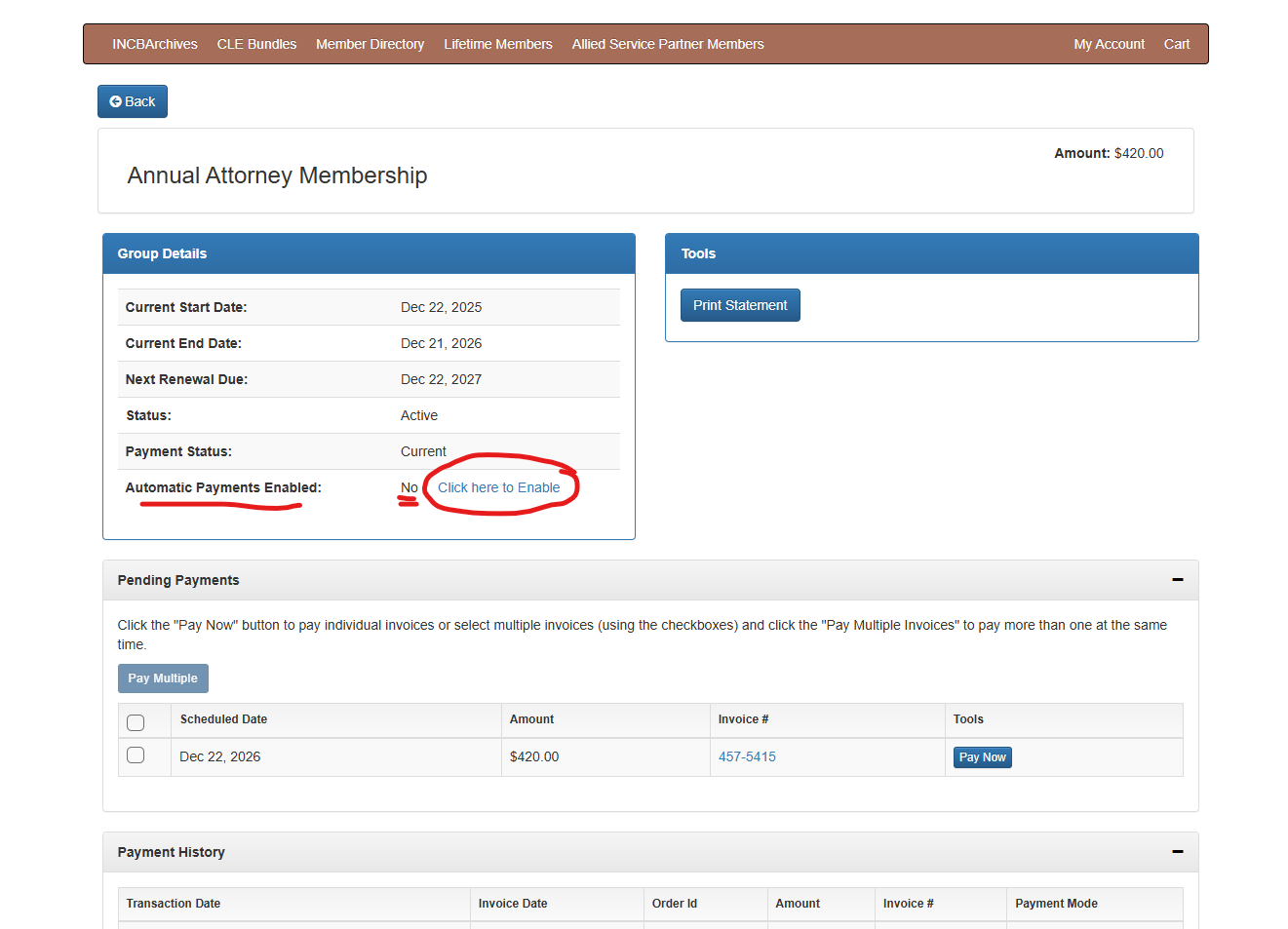
Task: Check the select-all invoices header checkbox
Action: 136,722
